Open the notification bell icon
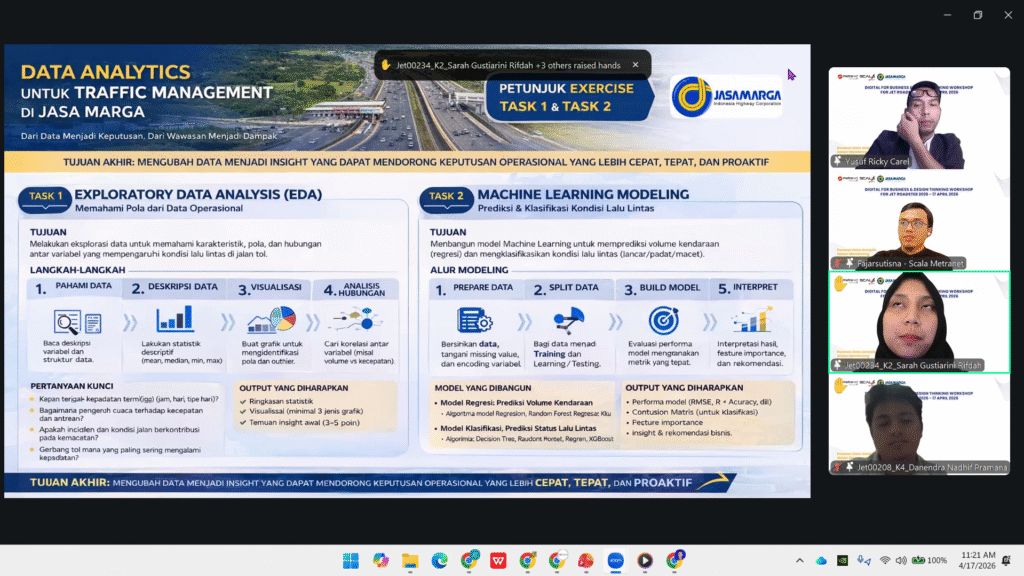 click(1006, 560)
